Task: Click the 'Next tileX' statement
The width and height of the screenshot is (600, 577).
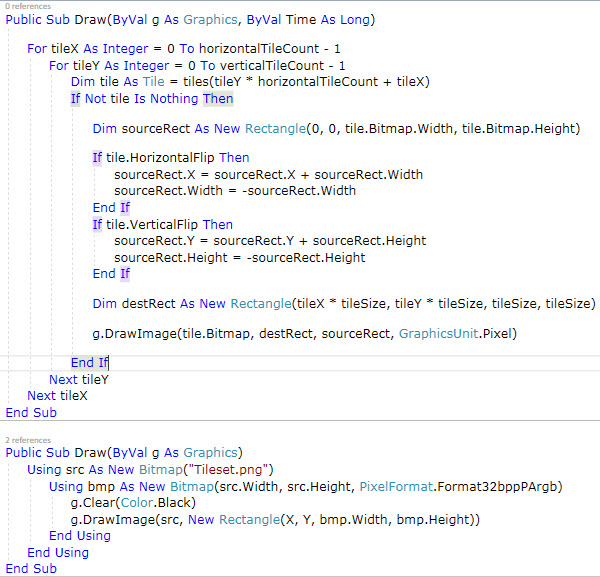Action: [57, 396]
